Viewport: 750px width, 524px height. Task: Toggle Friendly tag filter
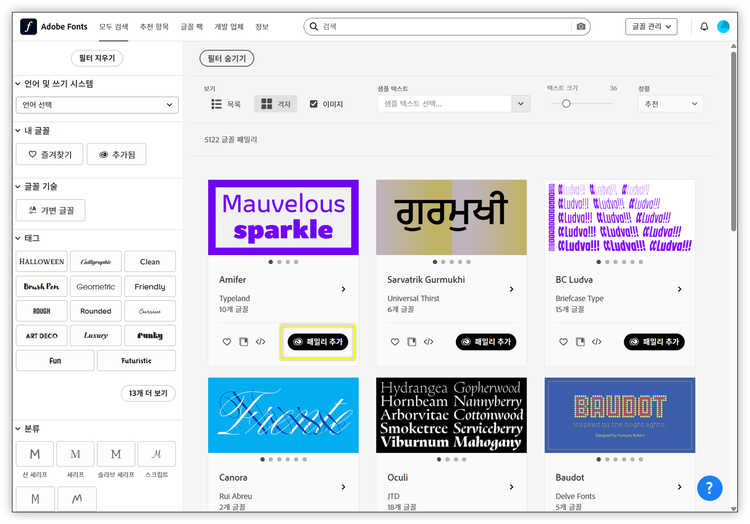pos(150,286)
